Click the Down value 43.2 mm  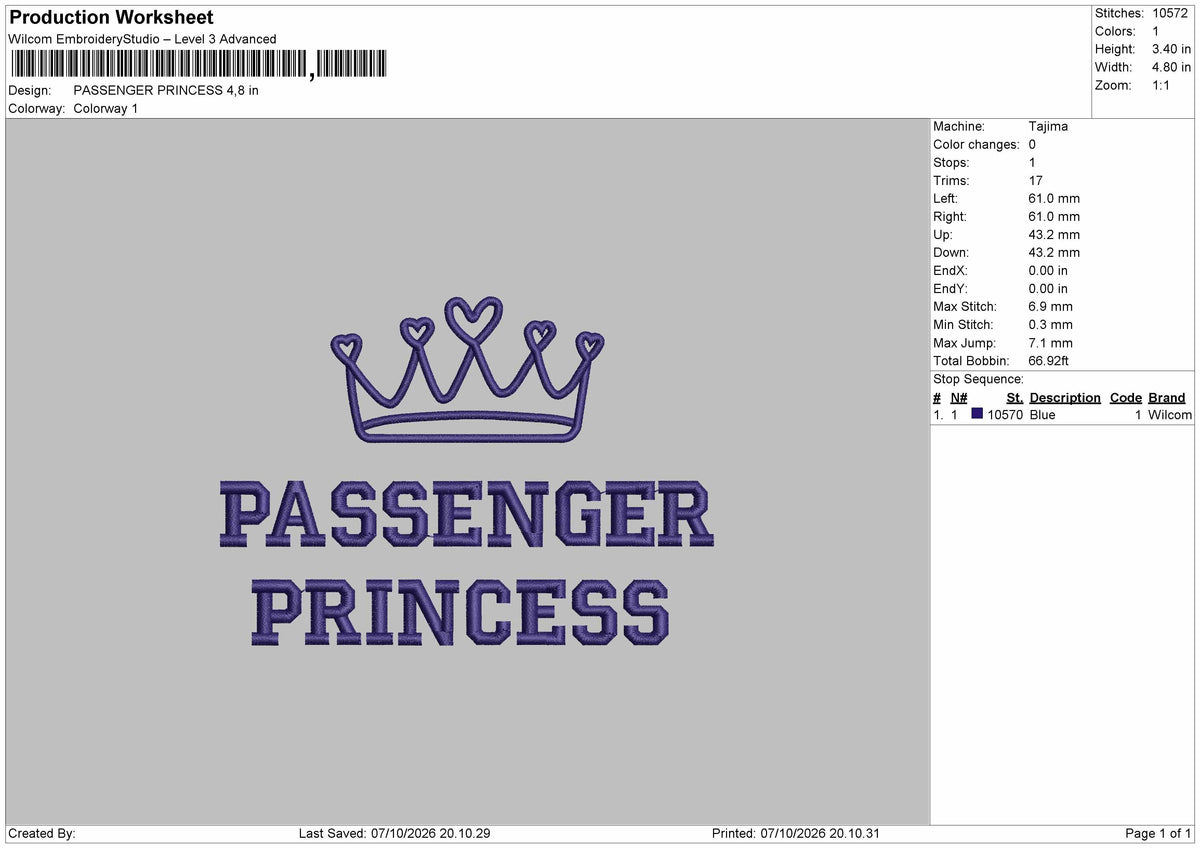point(1054,252)
